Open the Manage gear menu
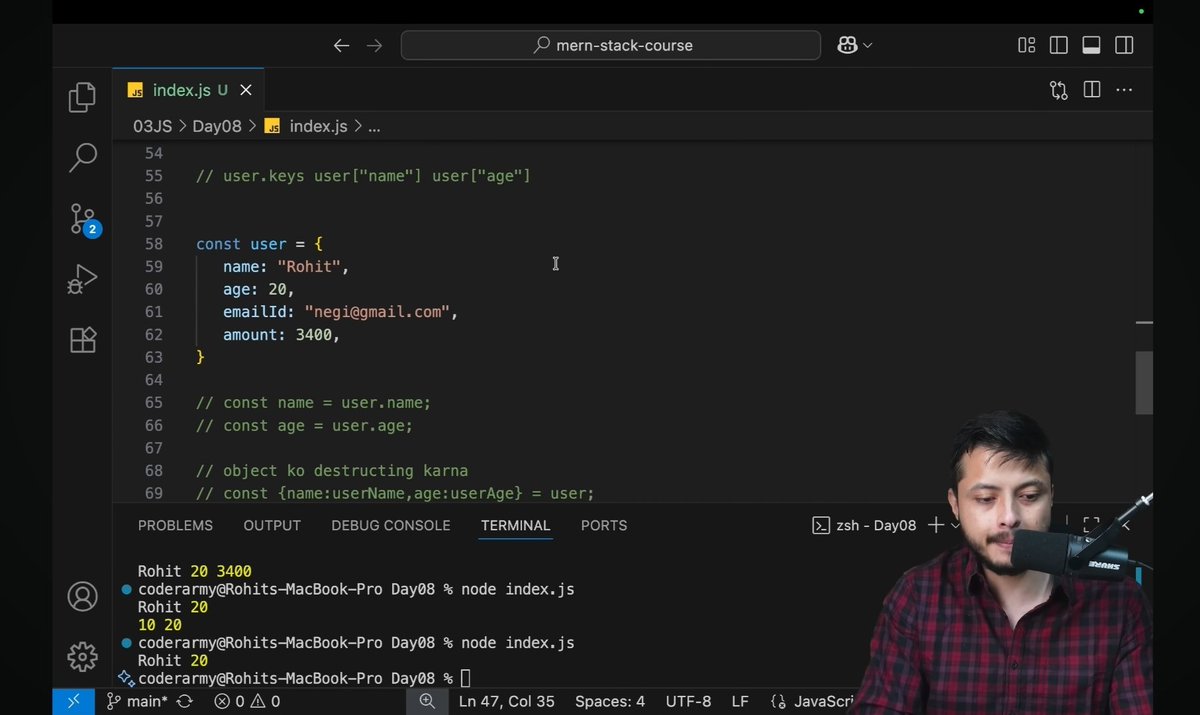Image resolution: width=1200 pixels, height=715 pixels. pos(82,657)
